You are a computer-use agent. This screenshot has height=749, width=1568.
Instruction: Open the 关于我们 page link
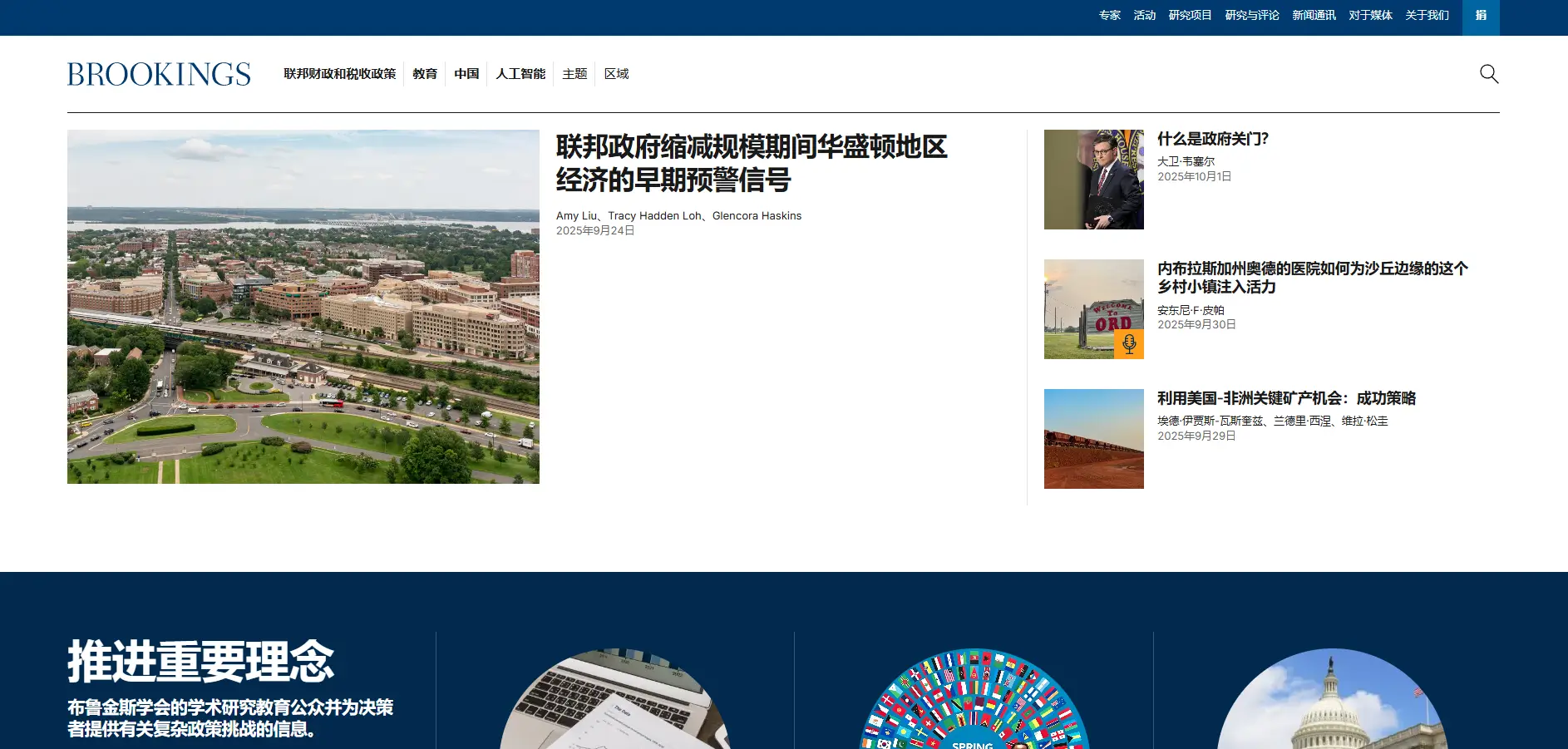pyautogui.click(x=1427, y=16)
